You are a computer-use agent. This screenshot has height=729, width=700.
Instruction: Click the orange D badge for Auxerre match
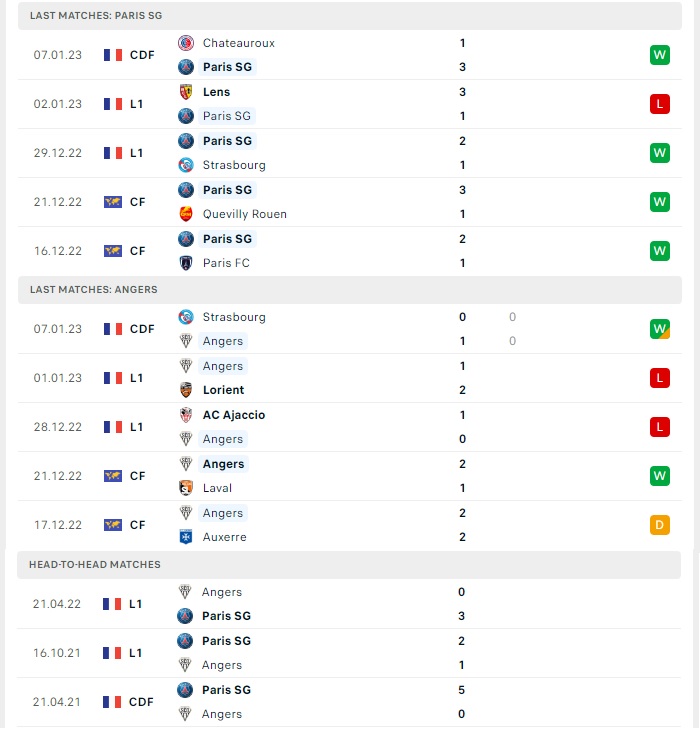pos(660,525)
